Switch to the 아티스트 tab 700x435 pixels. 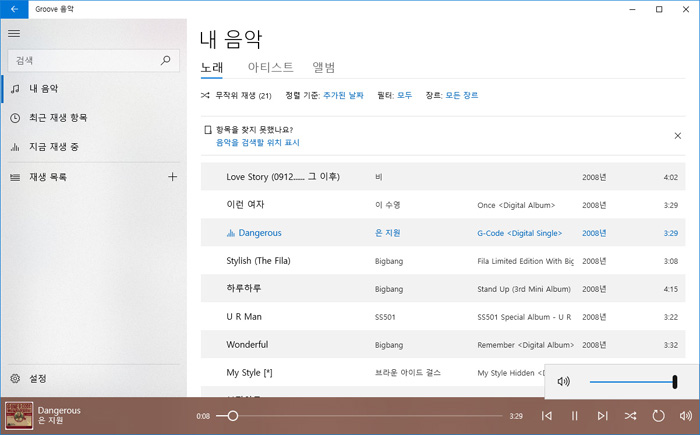(x=271, y=67)
